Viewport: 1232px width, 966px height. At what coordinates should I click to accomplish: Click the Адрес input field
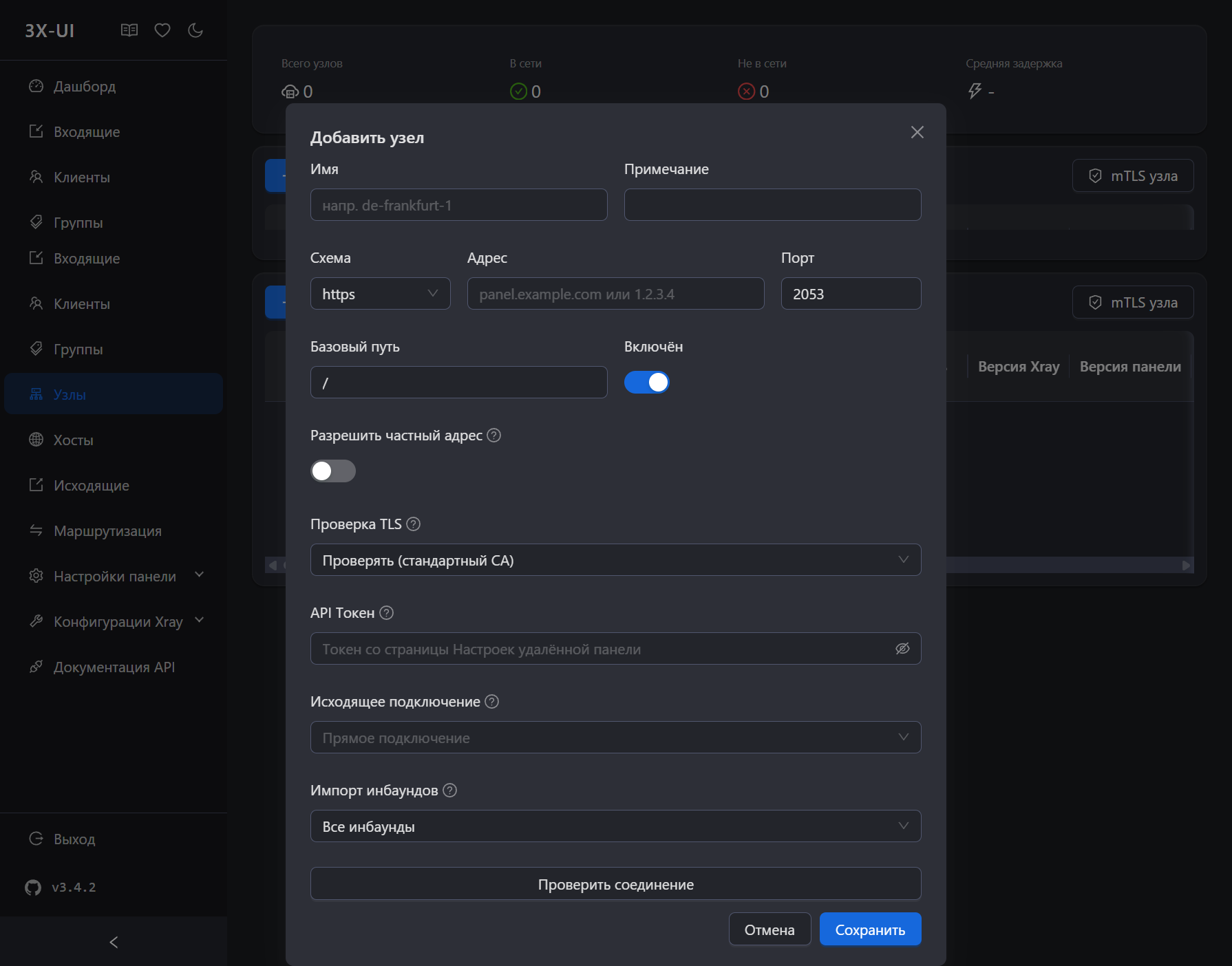[x=615, y=294]
